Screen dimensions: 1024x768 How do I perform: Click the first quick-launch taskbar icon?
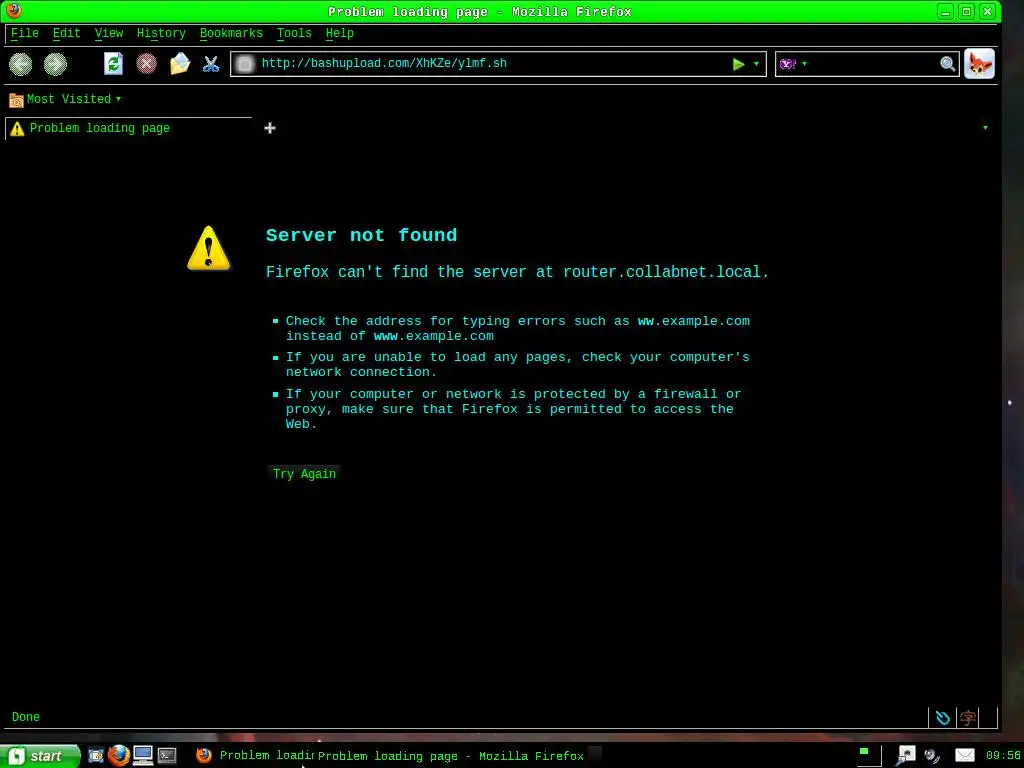96,756
